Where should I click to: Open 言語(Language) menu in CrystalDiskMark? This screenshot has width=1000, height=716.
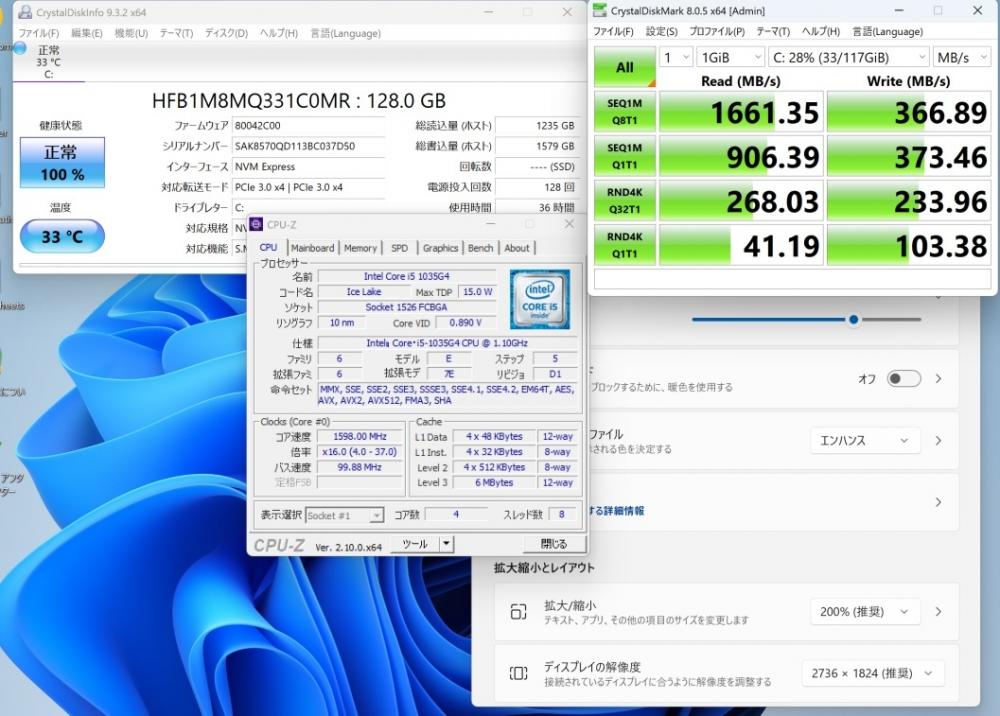coord(887,31)
